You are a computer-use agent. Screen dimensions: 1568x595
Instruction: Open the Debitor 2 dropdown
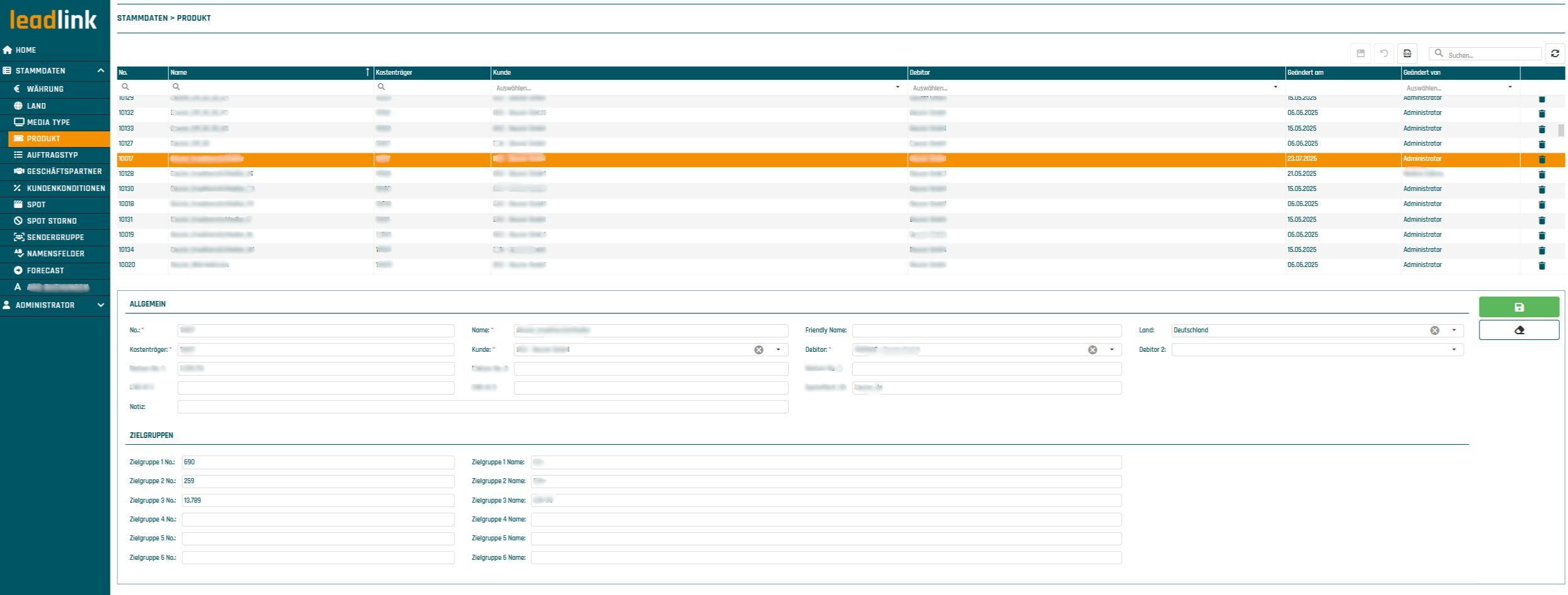pos(1455,349)
